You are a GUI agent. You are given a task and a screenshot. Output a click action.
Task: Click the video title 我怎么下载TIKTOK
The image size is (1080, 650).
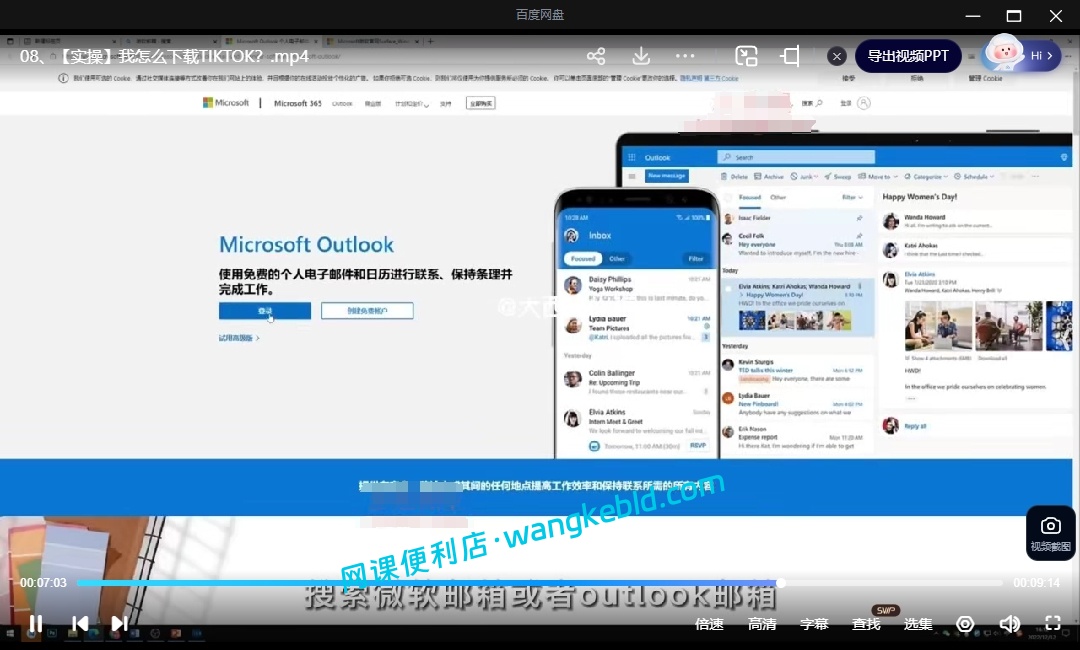coord(164,56)
